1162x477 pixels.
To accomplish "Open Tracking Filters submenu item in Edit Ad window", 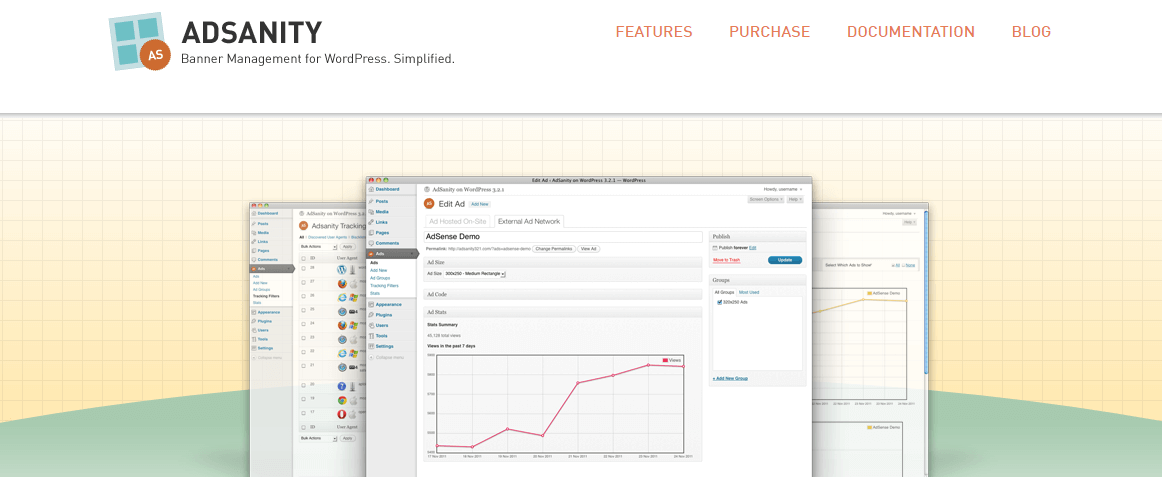I will [x=384, y=285].
